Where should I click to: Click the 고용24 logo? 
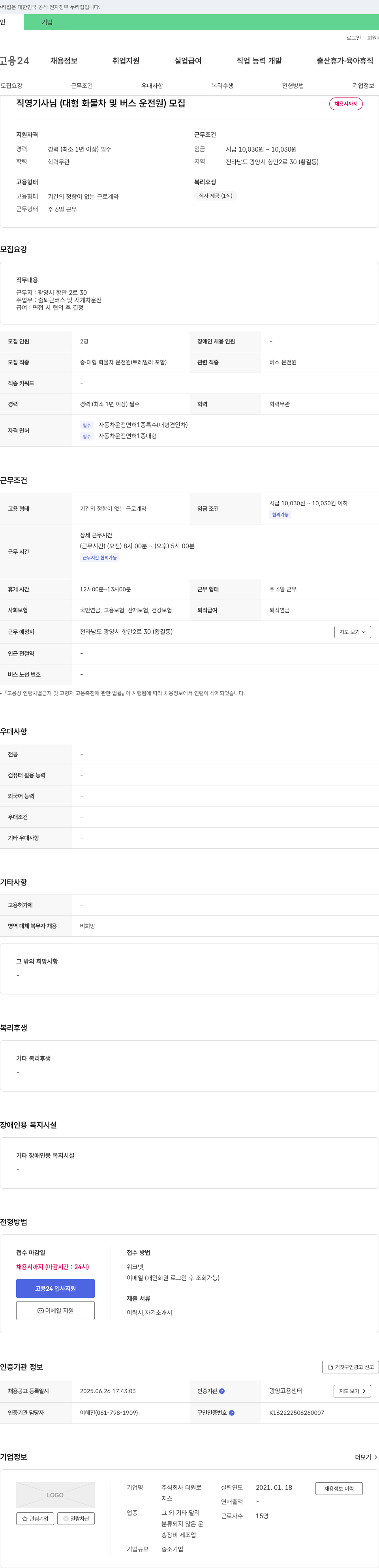tap(15, 61)
